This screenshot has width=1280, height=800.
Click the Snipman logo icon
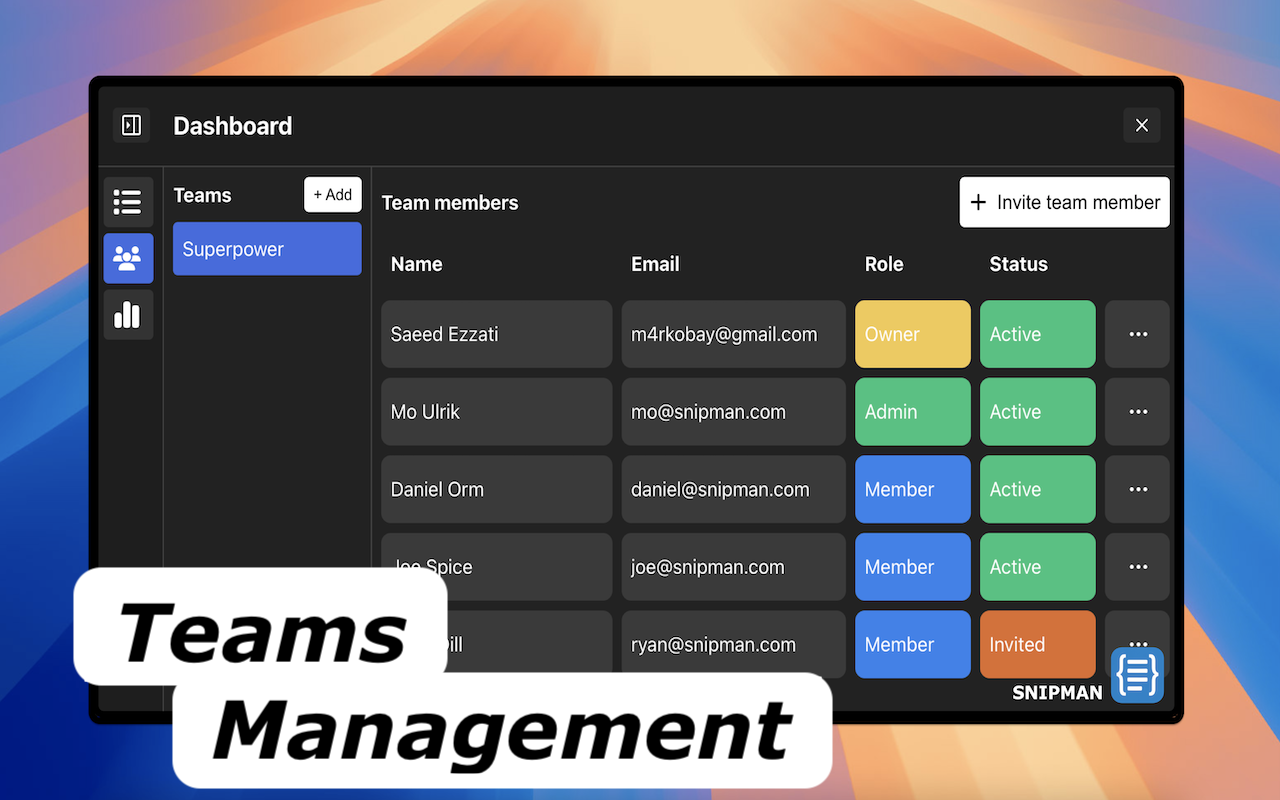[x=1137, y=675]
